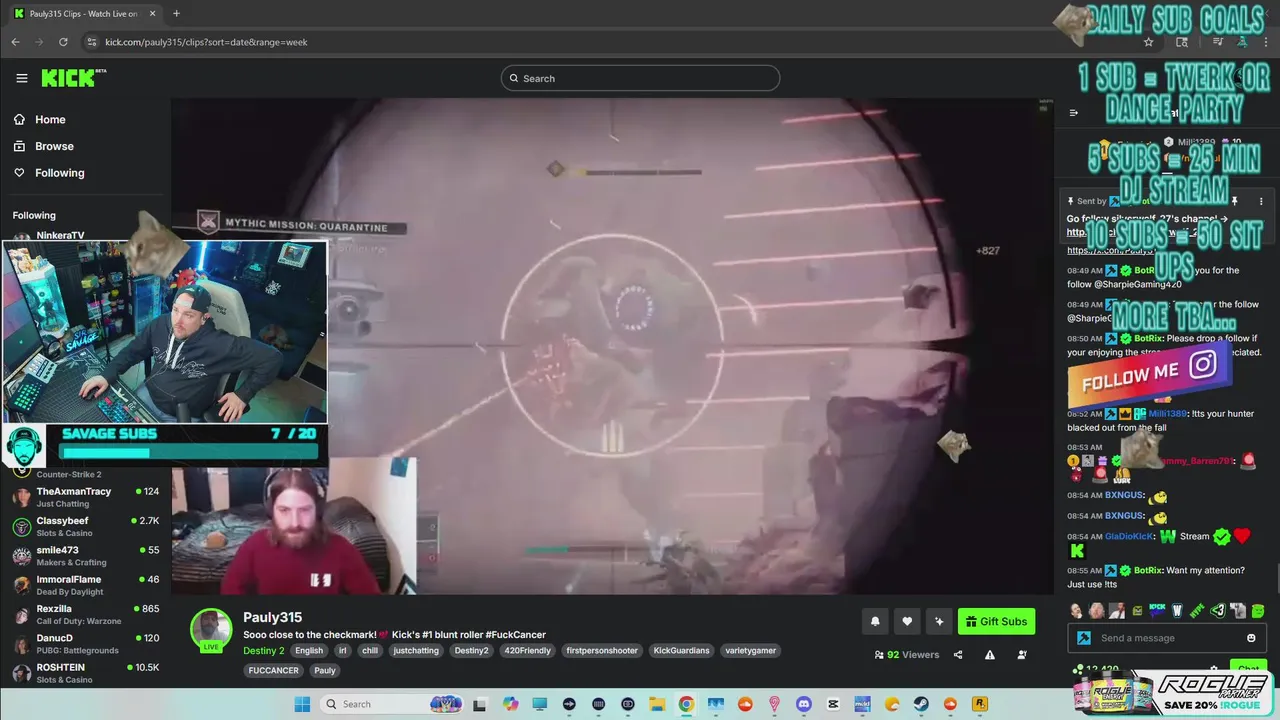Collapse the chat panel icon
The height and width of the screenshot is (720, 1280).
point(1074,113)
